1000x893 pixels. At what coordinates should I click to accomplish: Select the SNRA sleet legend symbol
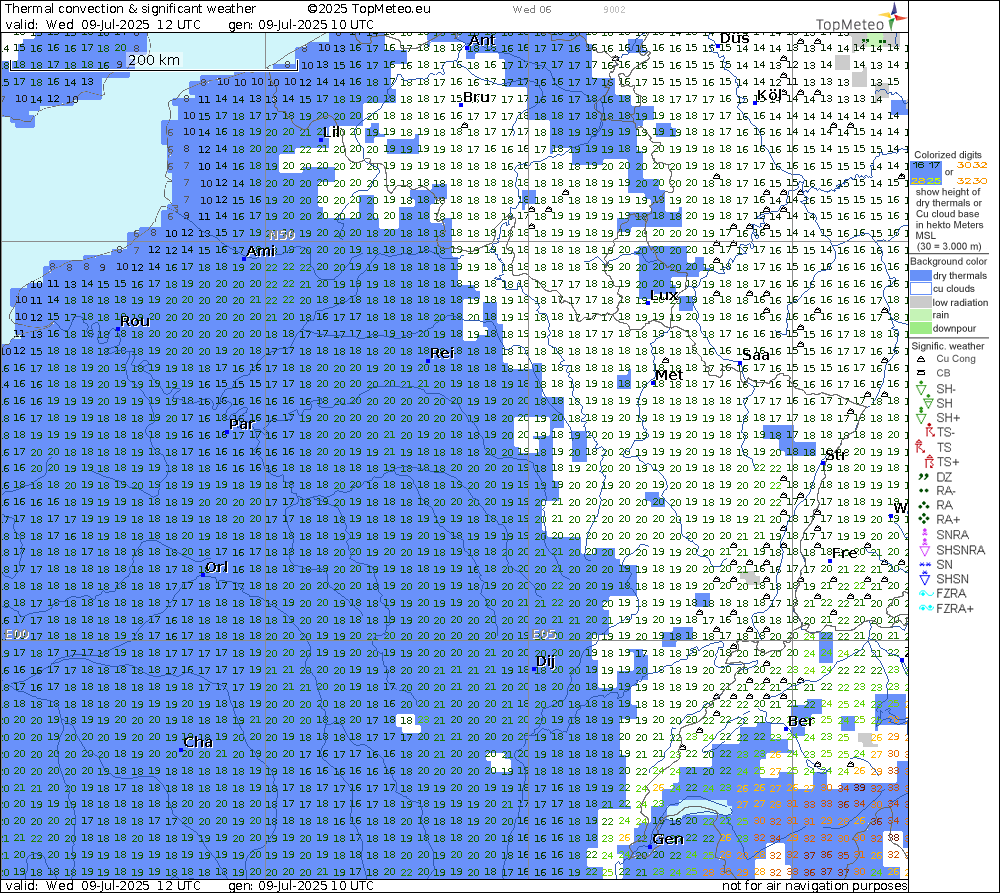tap(924, 534)
